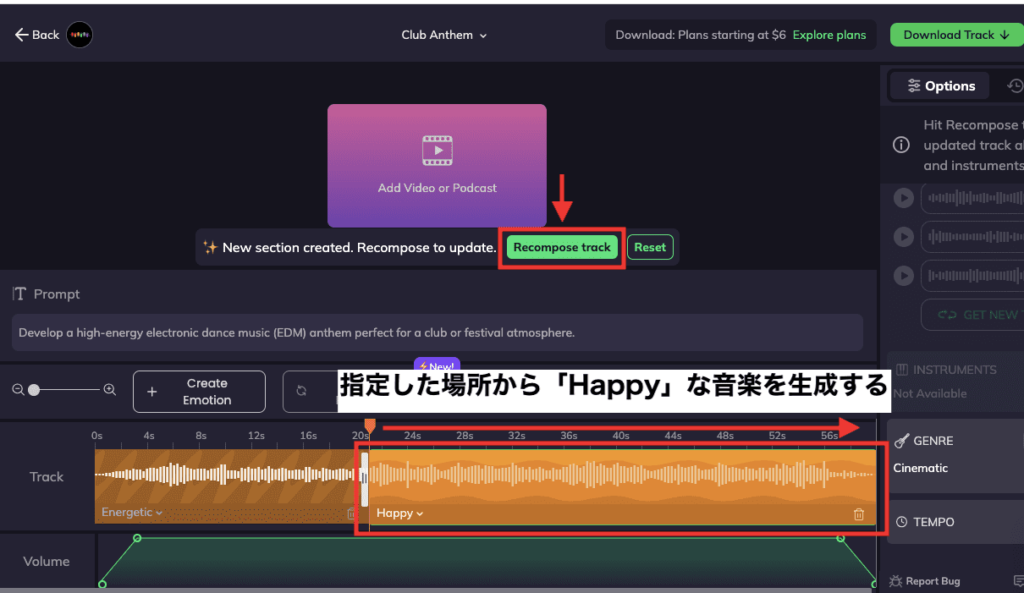Click the Track row label

[46, 477]
